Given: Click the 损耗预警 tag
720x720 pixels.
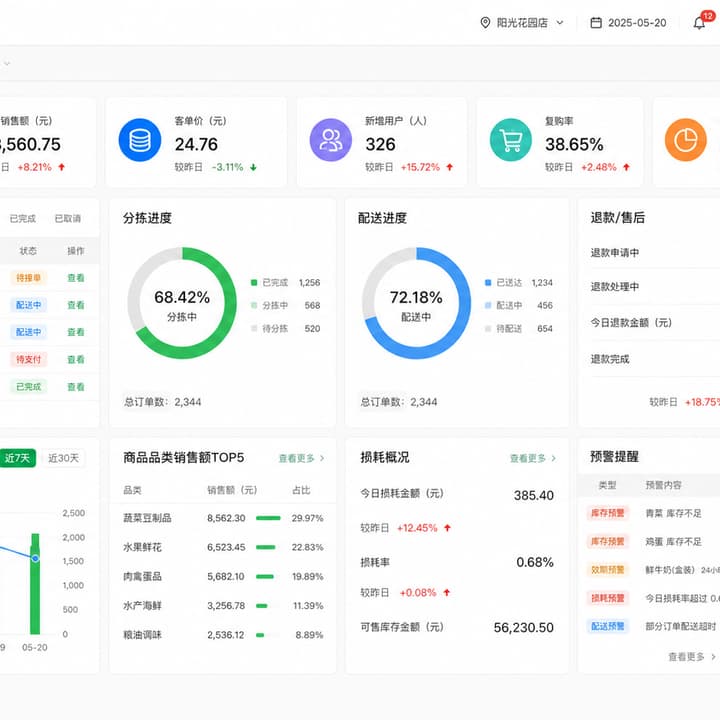Looking at the screenshot, I should (608, 598).
